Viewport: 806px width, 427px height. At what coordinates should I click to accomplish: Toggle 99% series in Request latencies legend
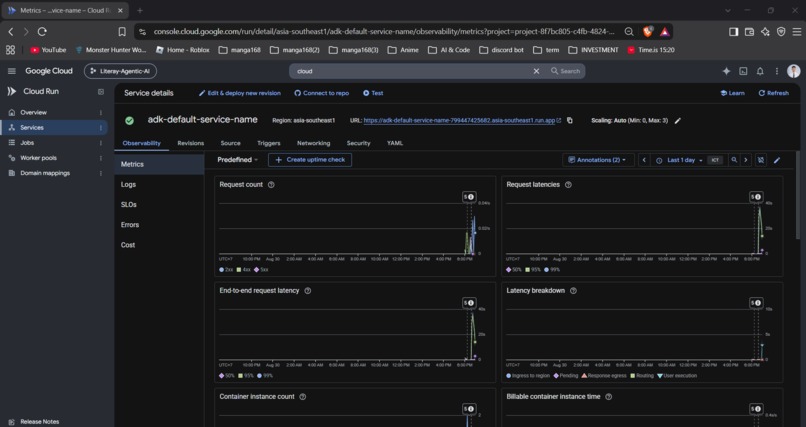click(553, 269)
